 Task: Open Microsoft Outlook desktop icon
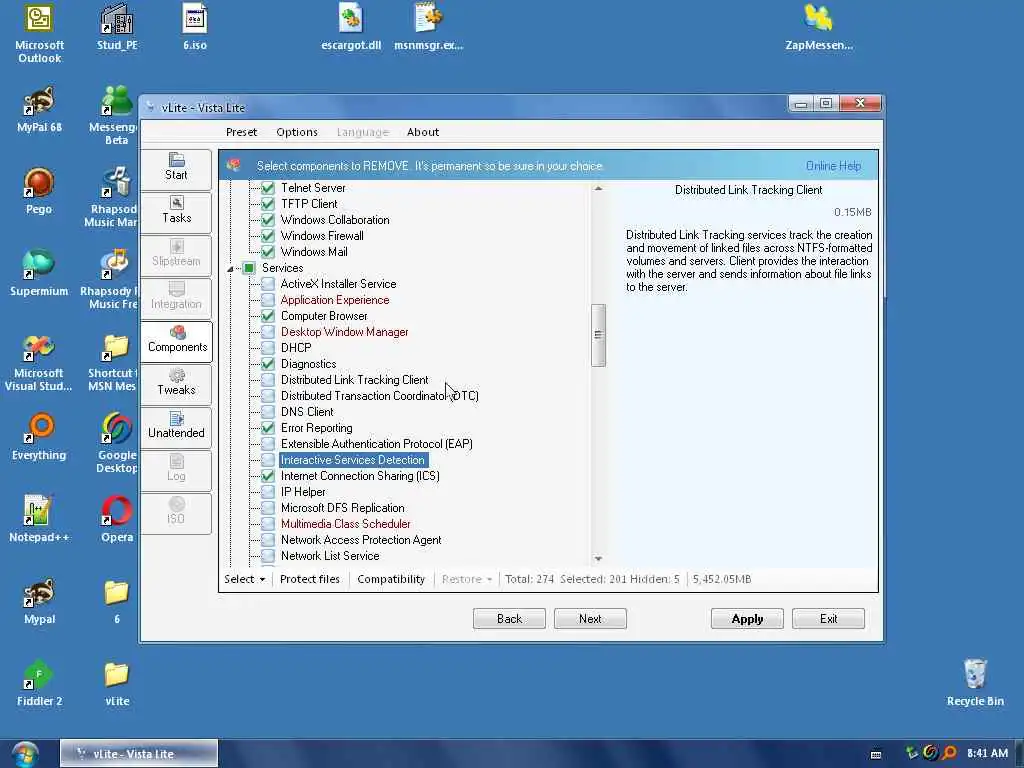[39, 33]
